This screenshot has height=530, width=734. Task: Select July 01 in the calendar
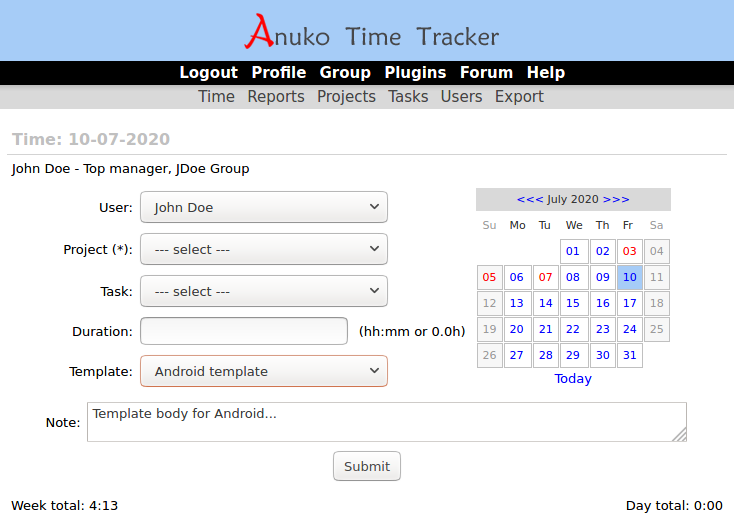573,251
